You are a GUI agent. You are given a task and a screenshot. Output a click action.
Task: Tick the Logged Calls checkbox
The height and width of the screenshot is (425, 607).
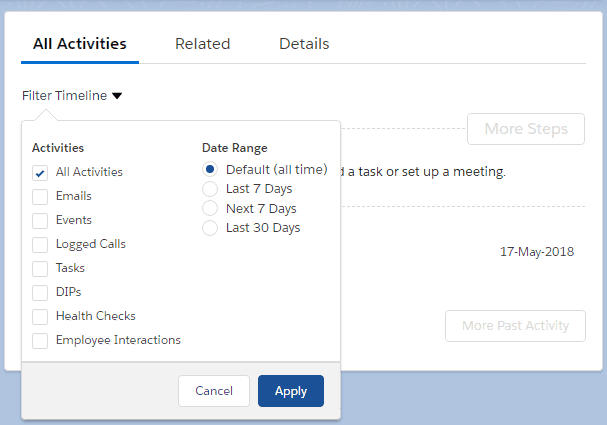click(x=40, y=244)
